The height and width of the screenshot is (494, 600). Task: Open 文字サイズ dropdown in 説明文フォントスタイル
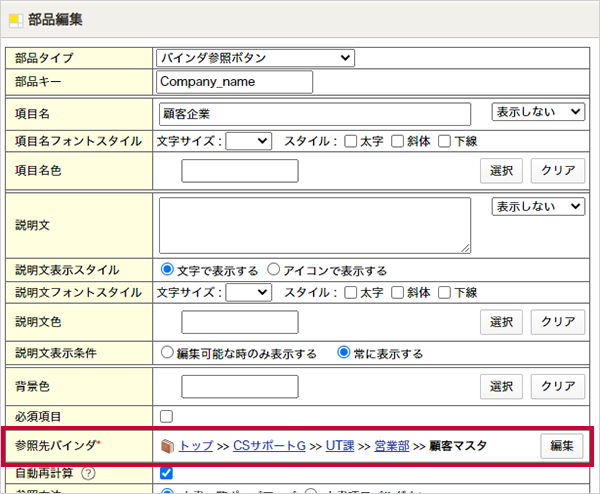[249, 293]
